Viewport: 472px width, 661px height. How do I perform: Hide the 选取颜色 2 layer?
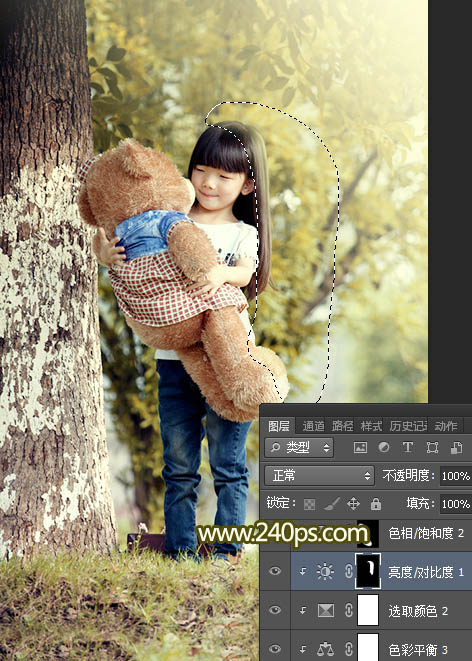(x=275, y=610)
